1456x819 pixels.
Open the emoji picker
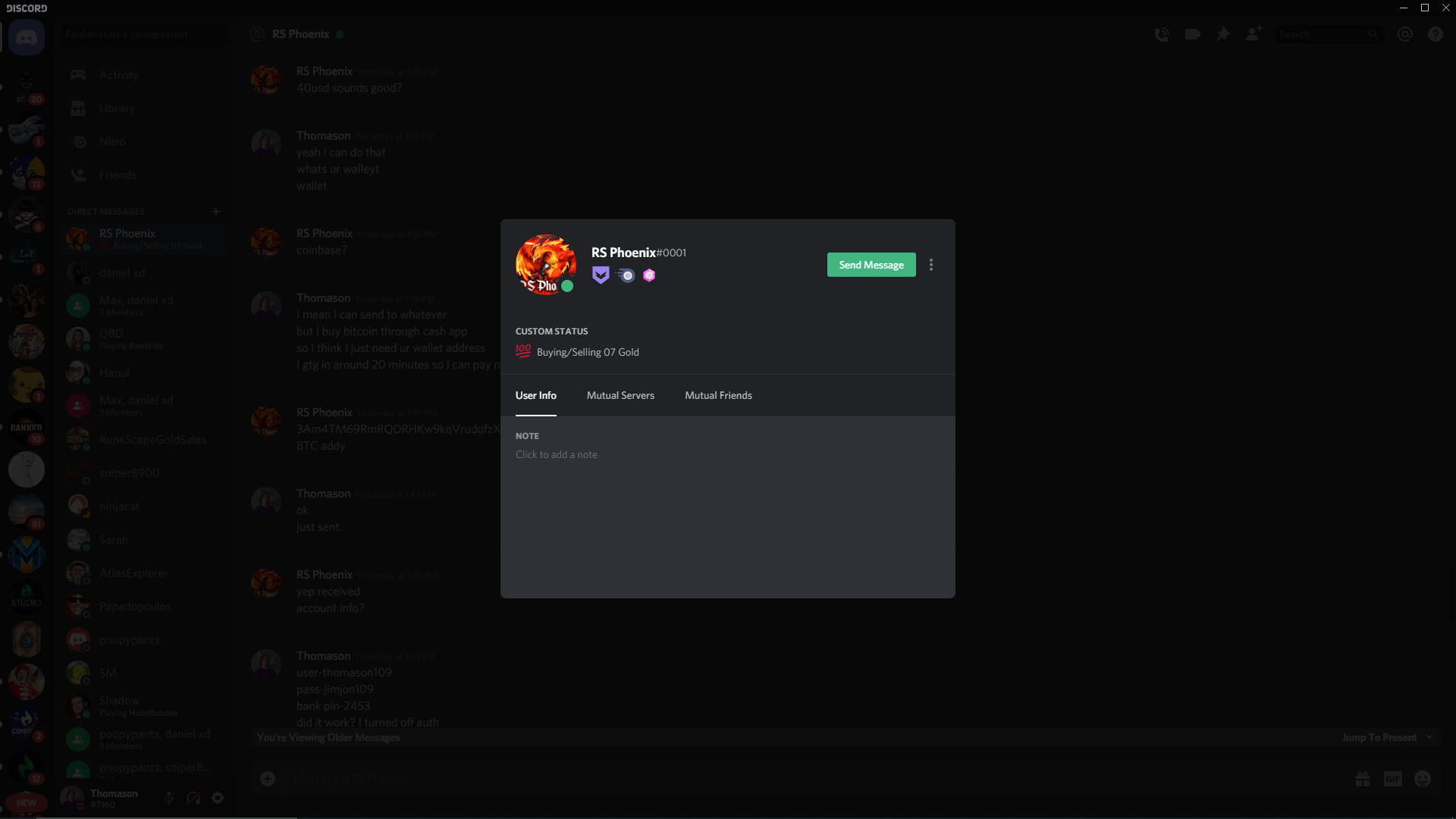pos(1423,779)
